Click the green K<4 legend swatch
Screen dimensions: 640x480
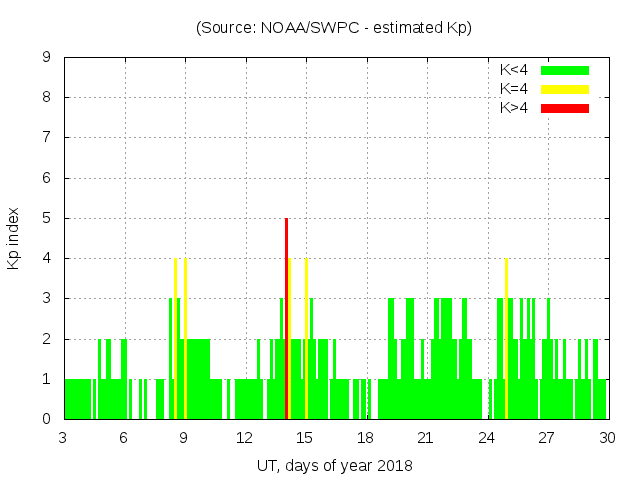pos(565,70)
